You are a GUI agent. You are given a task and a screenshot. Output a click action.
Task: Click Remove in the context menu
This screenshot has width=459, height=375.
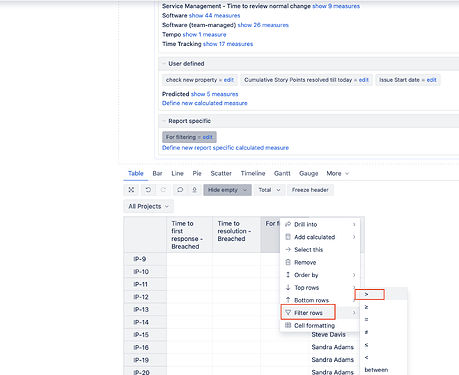(x=305, y=262)
